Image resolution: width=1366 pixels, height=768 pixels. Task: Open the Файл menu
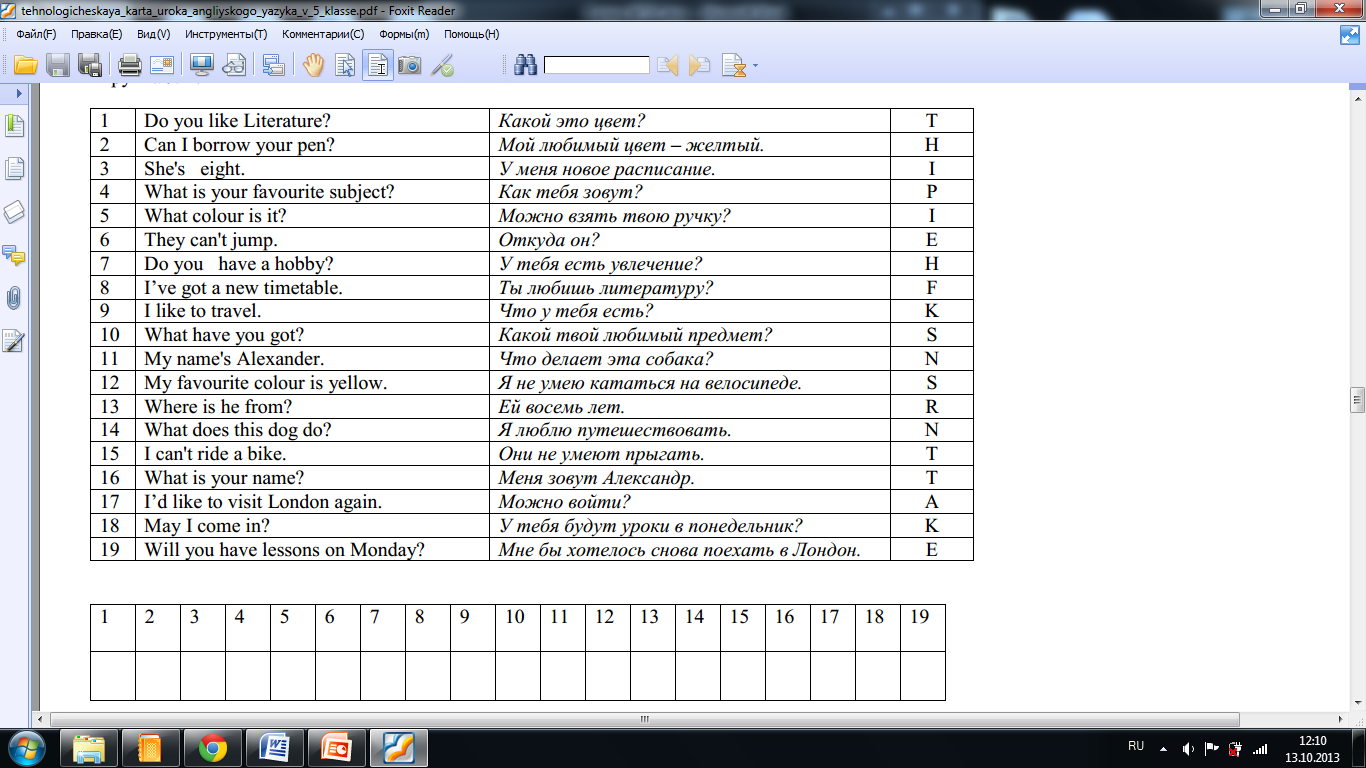pos(36,34)
